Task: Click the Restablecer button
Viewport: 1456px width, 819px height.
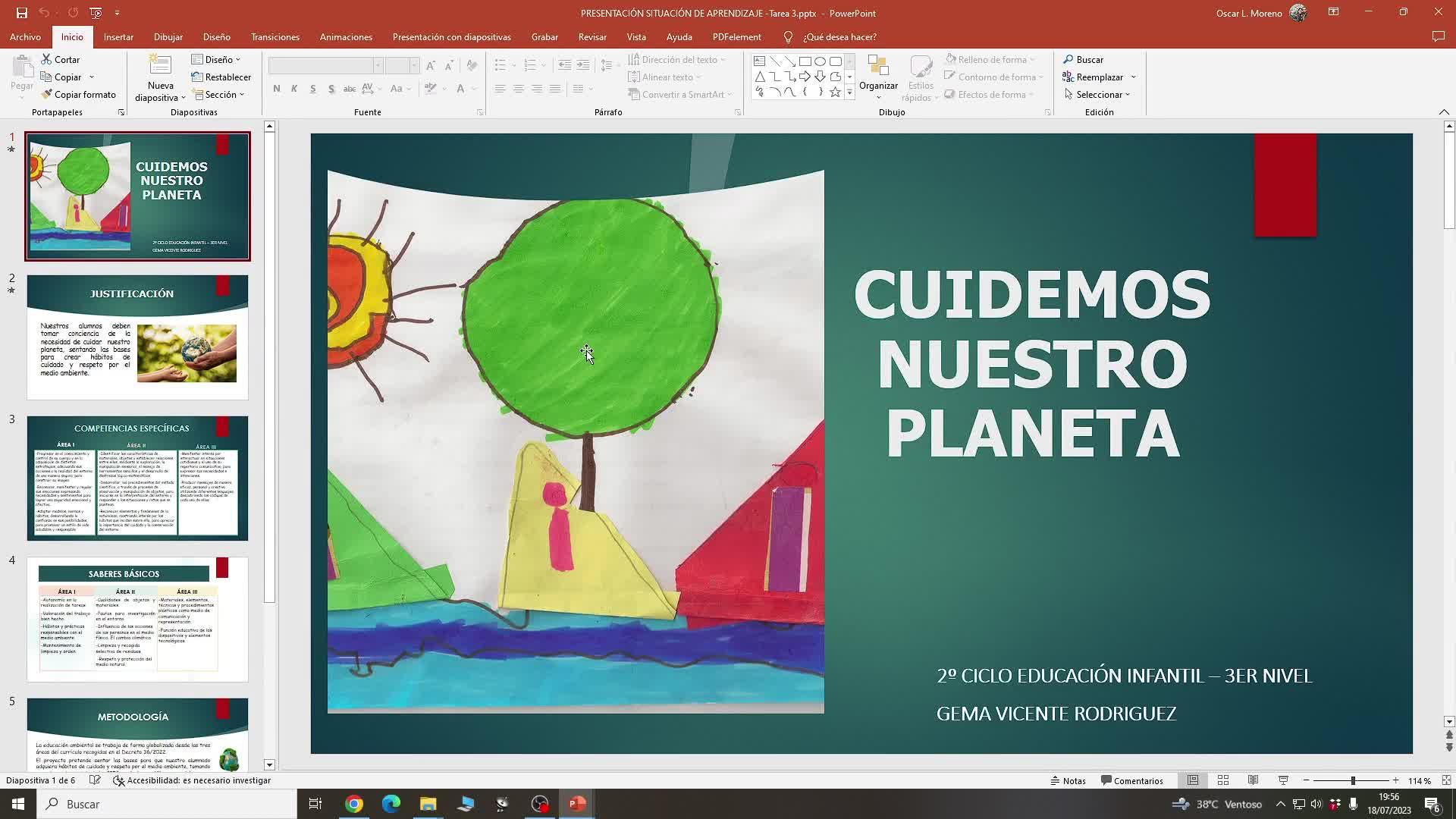Action: click(221, 77)
